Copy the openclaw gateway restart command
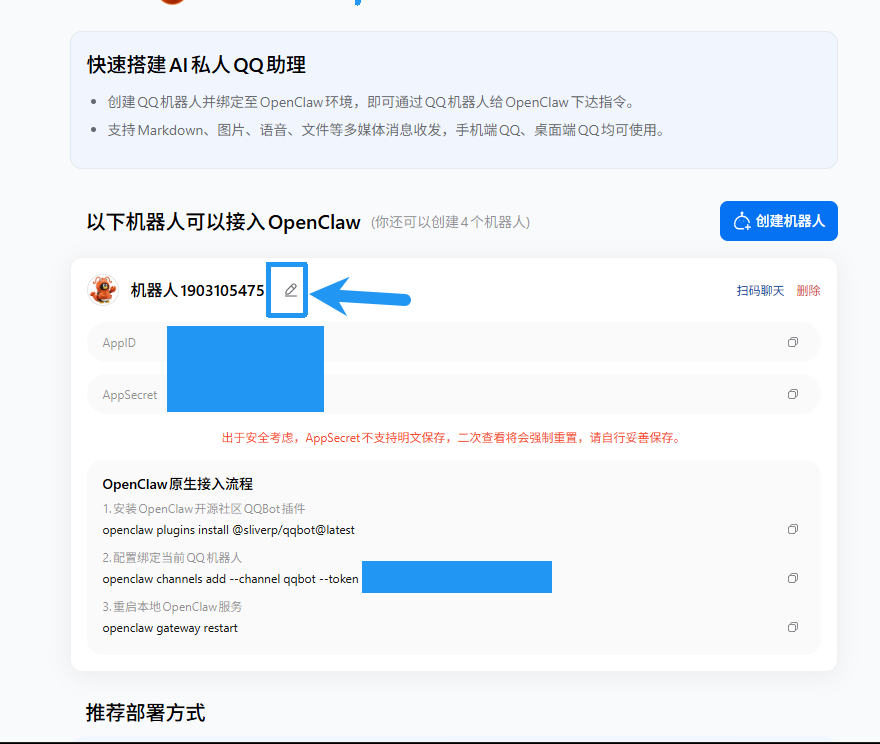 pyautogui.click(x=792, y=627)
